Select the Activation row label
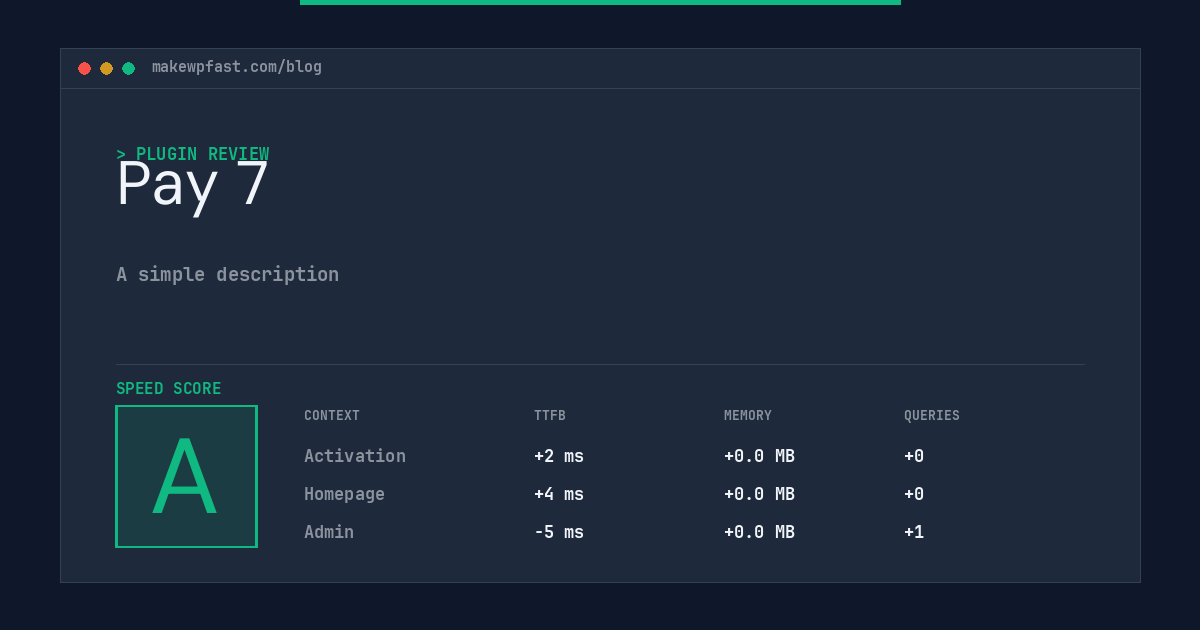The image size is (1200, 630). pos(355,456)
